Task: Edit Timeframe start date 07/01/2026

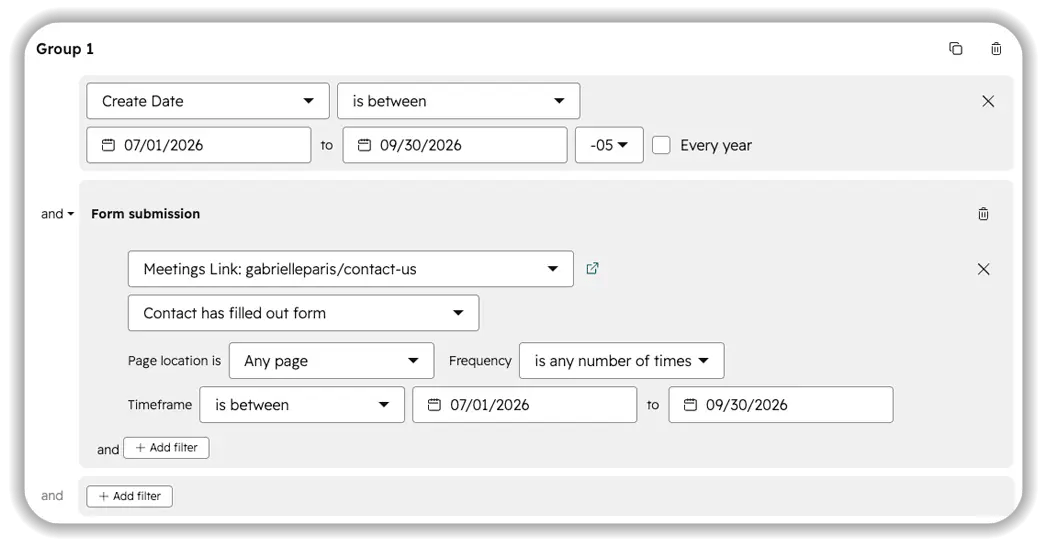Action: tap(524, 405)
